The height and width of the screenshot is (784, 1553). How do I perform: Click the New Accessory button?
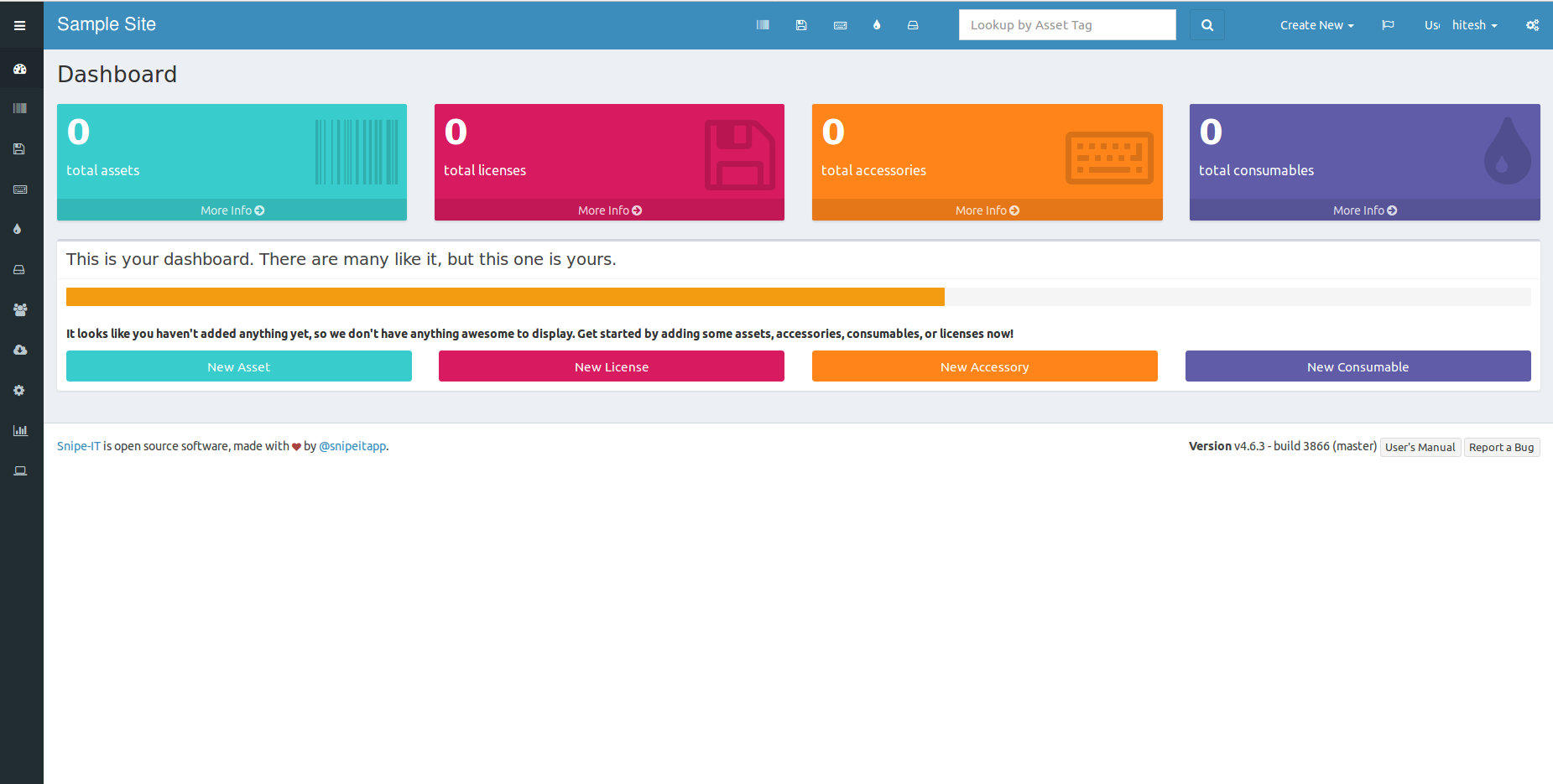[x=985, y=366]
